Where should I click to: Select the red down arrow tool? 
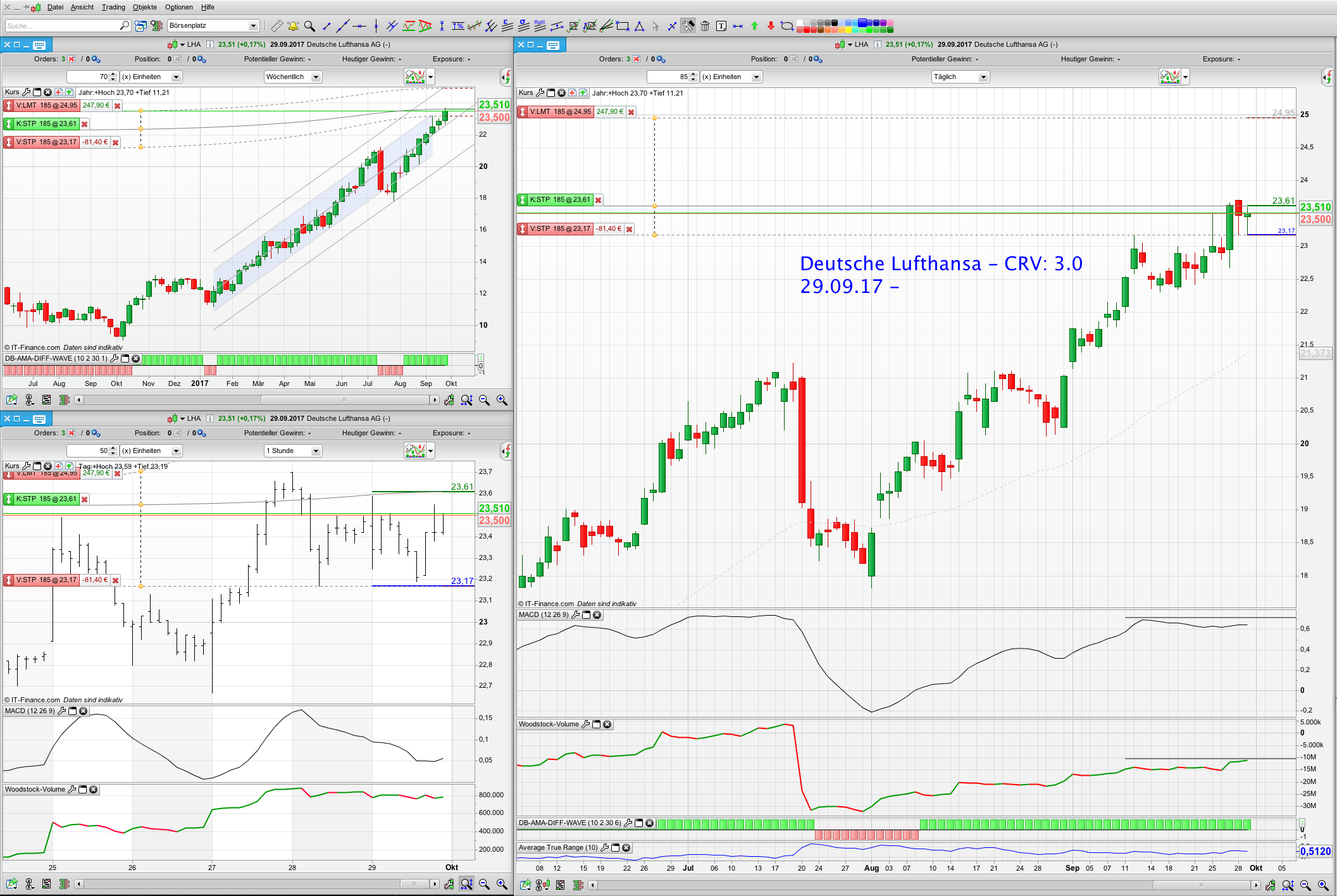[x=770, y=26]
